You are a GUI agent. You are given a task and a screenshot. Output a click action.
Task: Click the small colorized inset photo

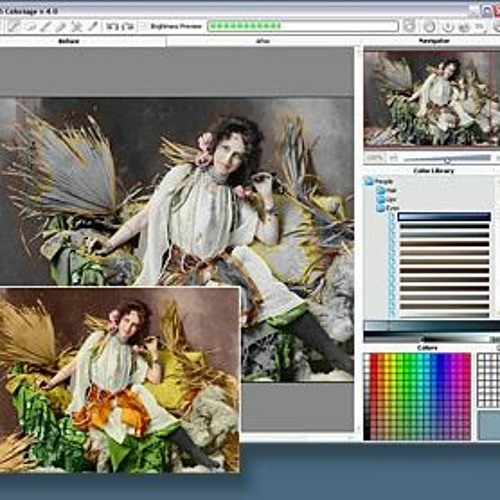point(119,379)
